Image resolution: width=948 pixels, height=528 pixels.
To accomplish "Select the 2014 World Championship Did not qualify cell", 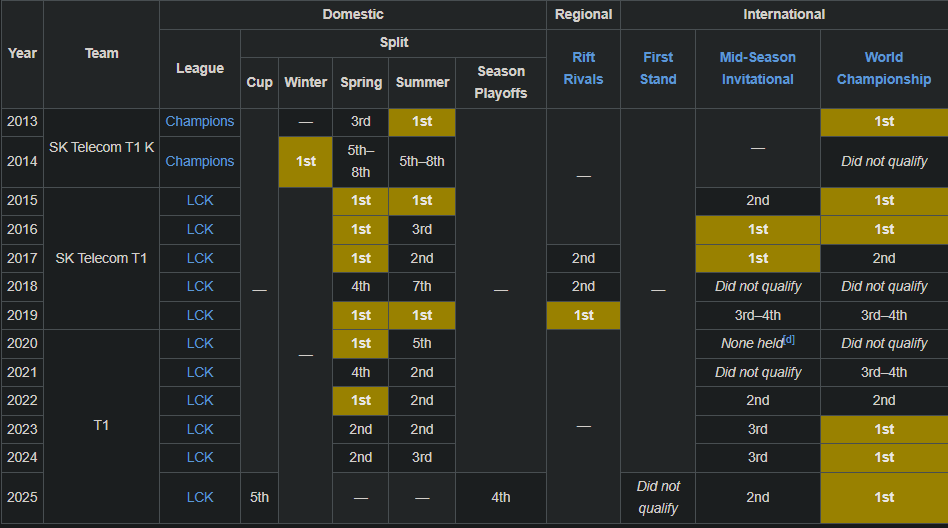I will point(884,161).
